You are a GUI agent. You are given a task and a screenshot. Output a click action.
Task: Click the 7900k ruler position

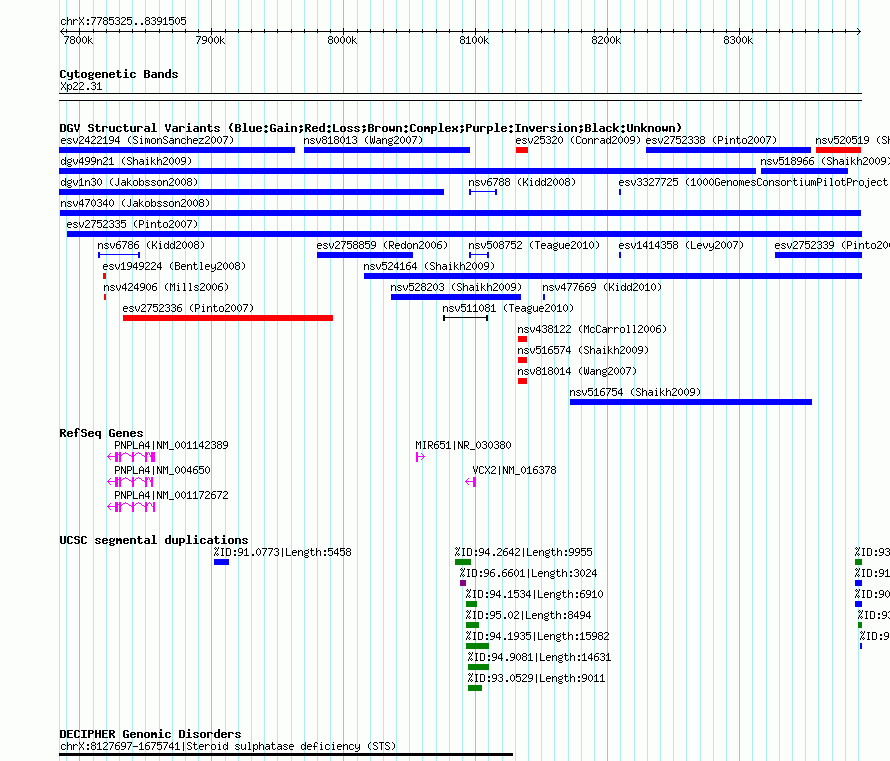click(211, 40)
